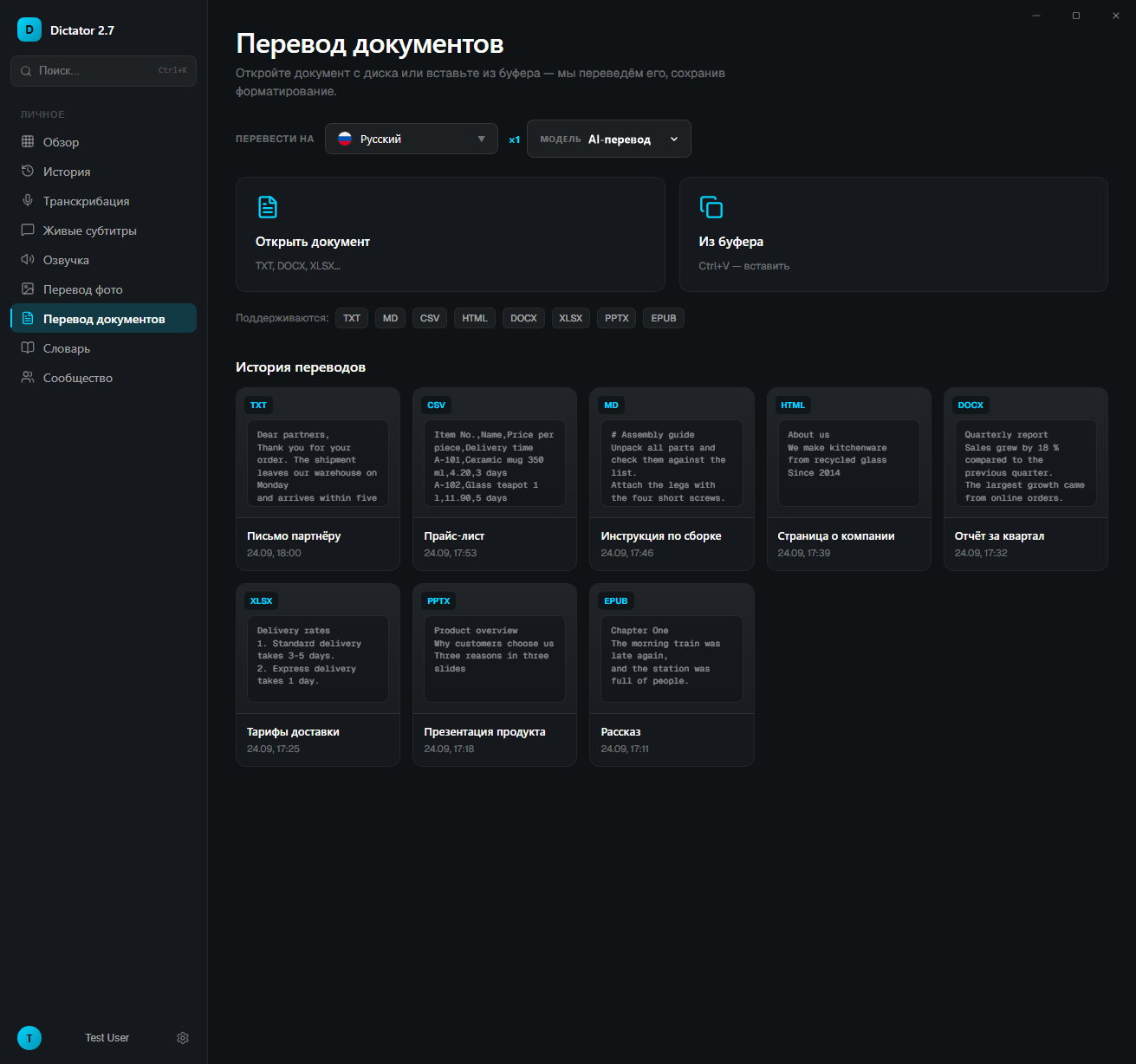Open the Рассказ EPUB card
1136x1064 pixels.
(x=672, y=675)
